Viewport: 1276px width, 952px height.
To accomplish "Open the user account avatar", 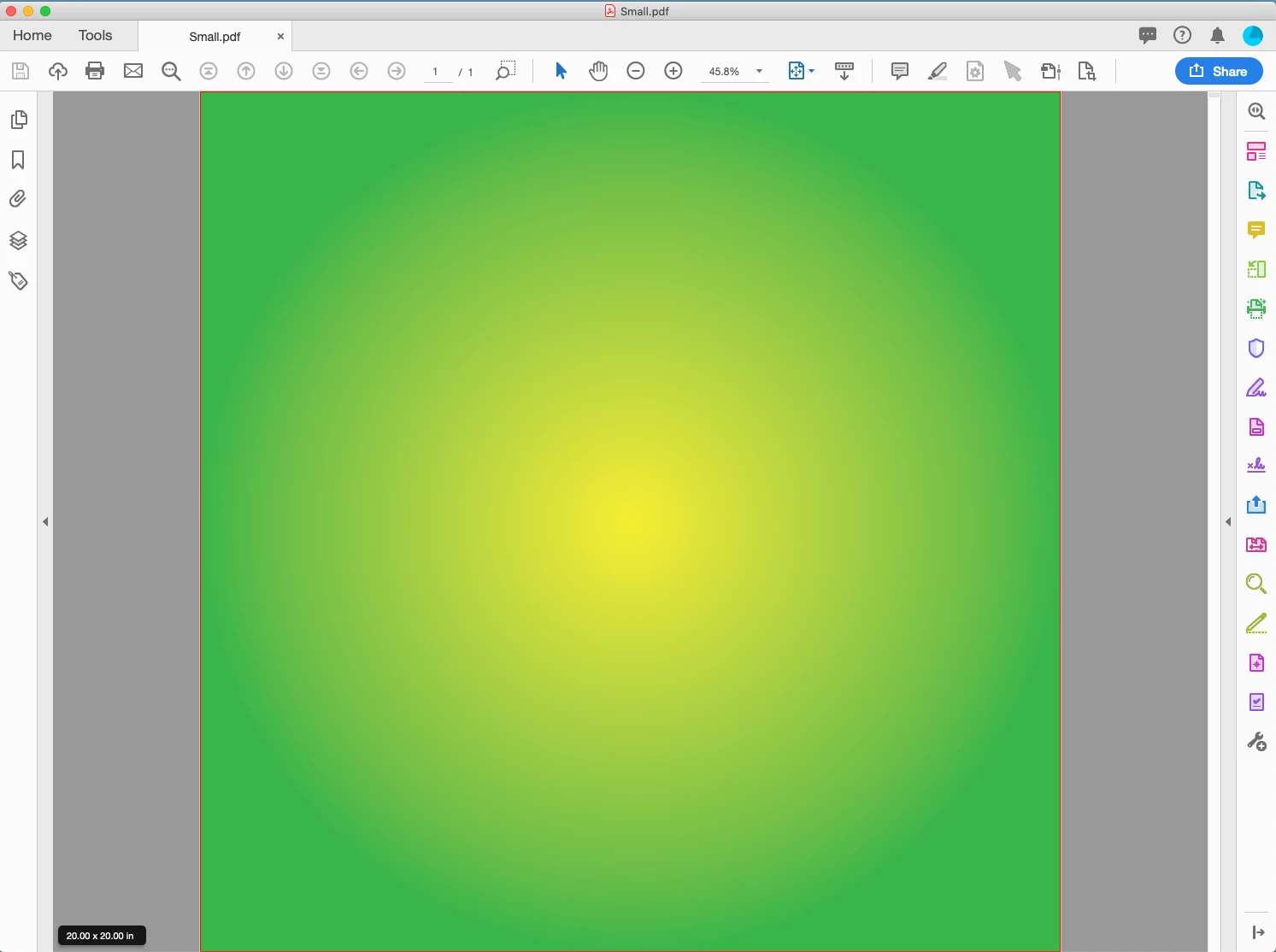I will (x=1253, y=35).
